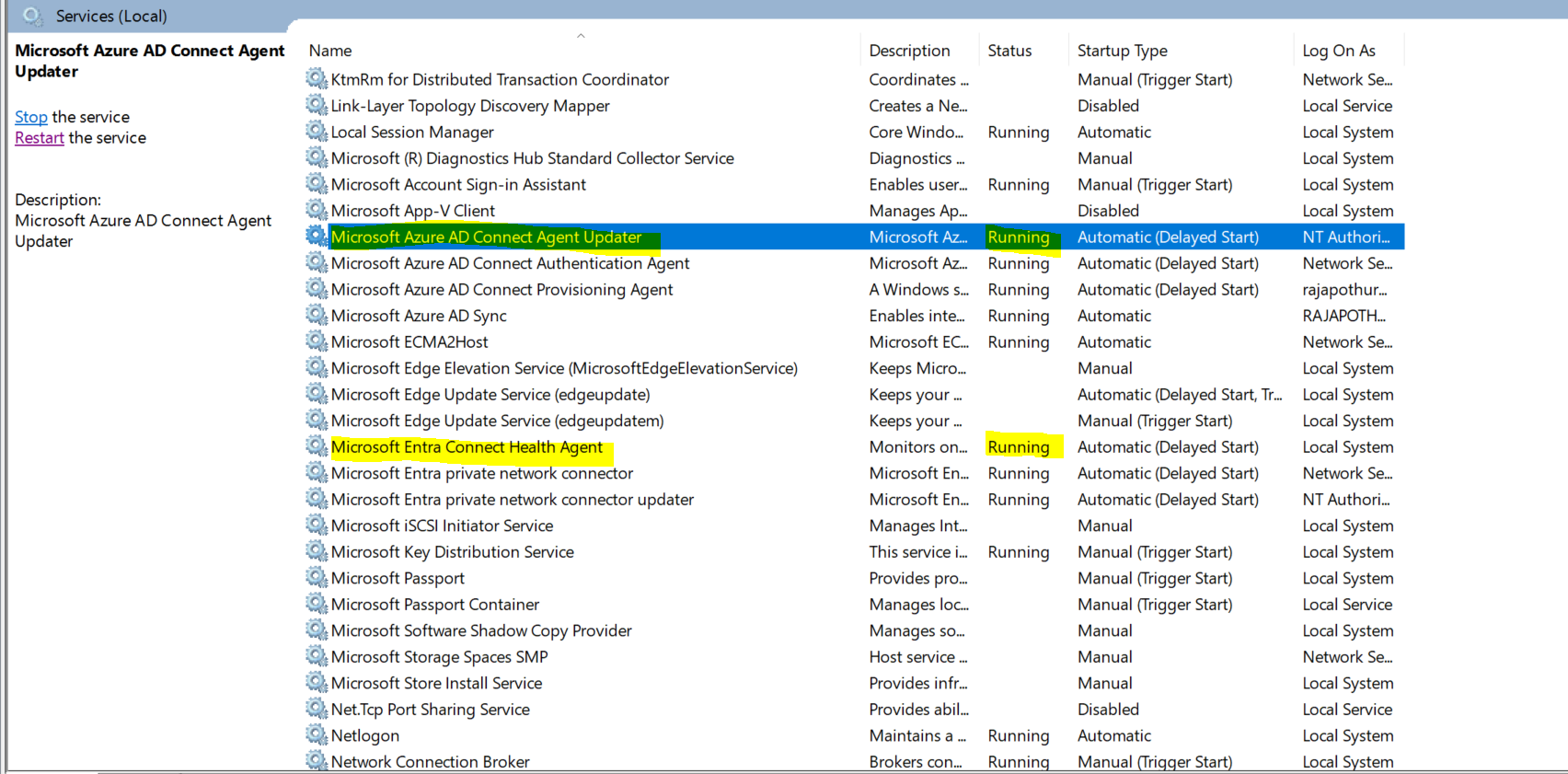Click Running status of Entra Connect Health Agent
The width and height of the screenshot is (1568, 774).
coord(1019,447)
